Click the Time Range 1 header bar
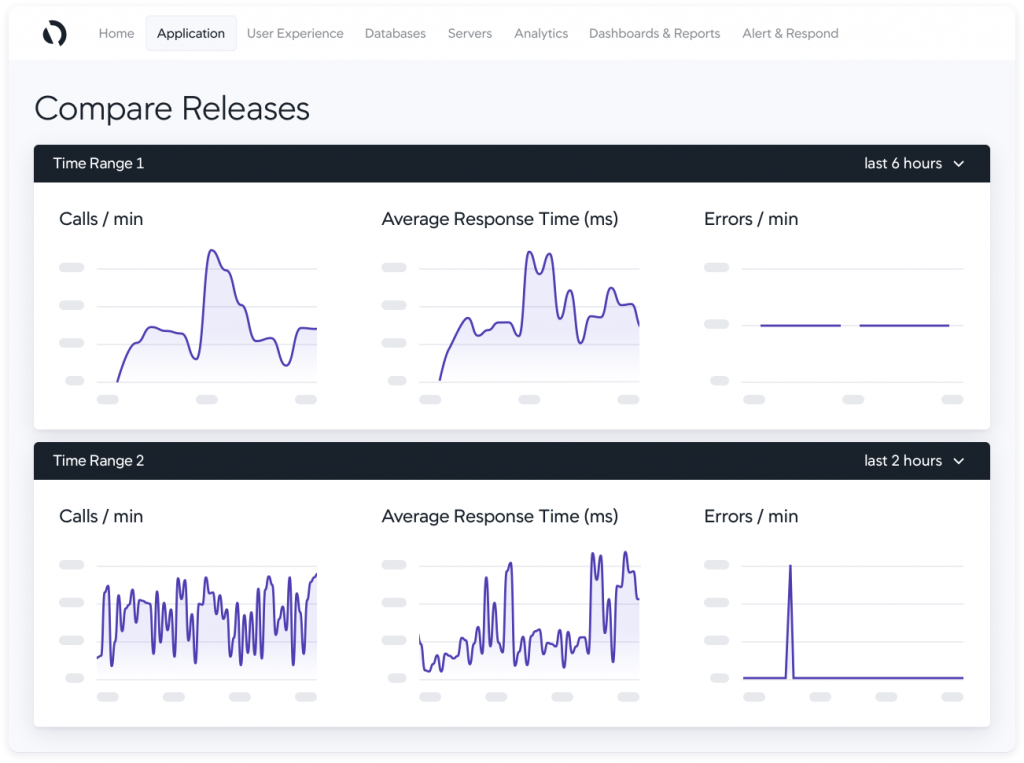Viewport: 1024px width, 763px height. (x=400, y=163)
